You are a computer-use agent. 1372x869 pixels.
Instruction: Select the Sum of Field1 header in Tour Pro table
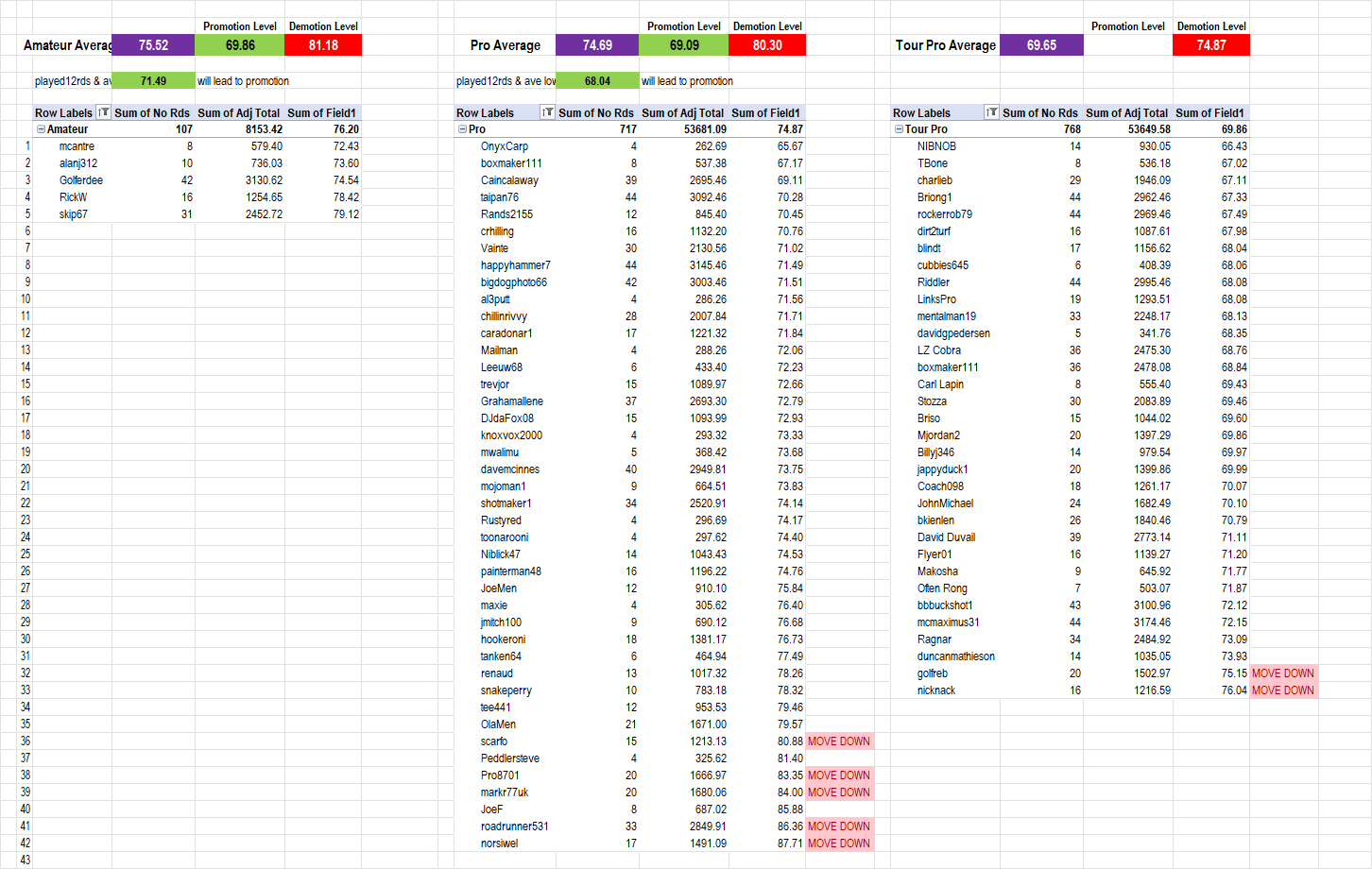pyautogui.click(x=1209, y=112)
